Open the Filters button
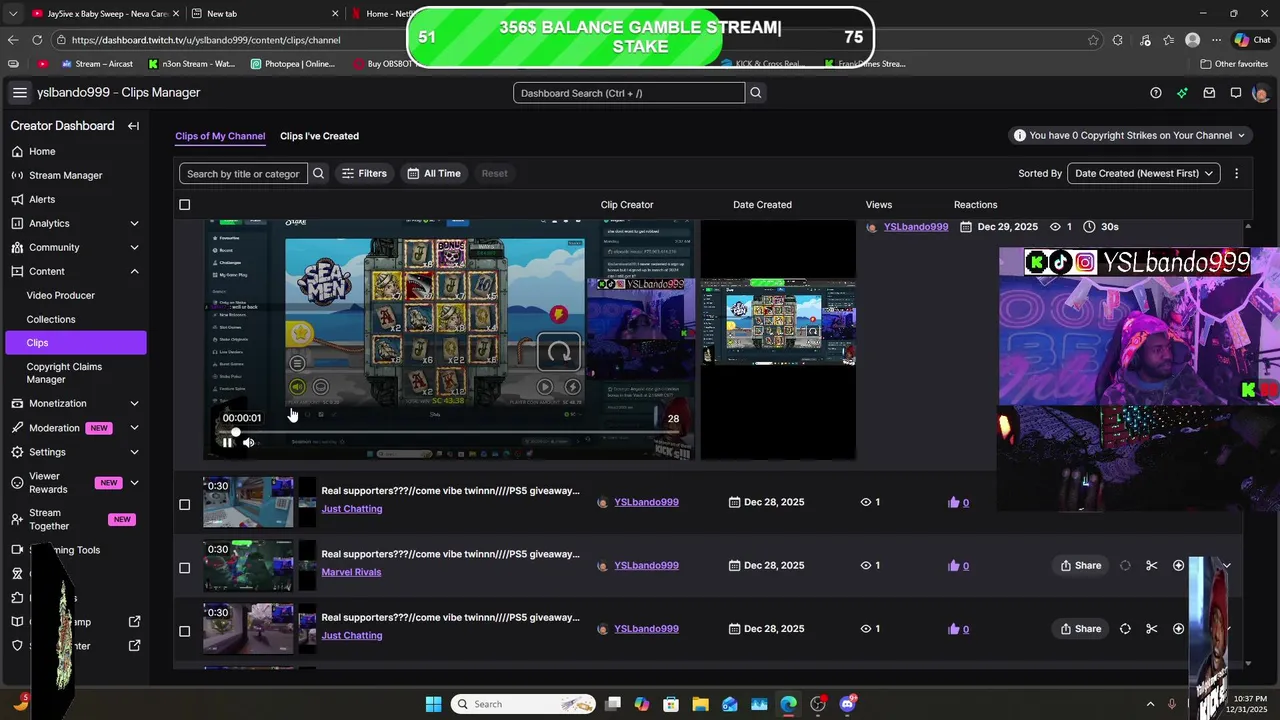Screen dimensions: 1280x720 [x=364, y=173]
